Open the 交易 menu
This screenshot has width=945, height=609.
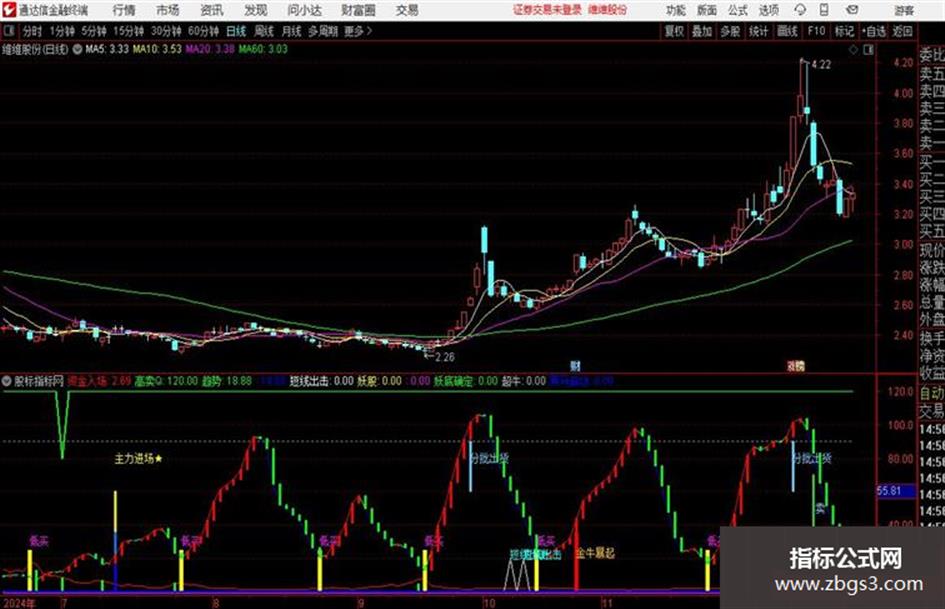407,10
